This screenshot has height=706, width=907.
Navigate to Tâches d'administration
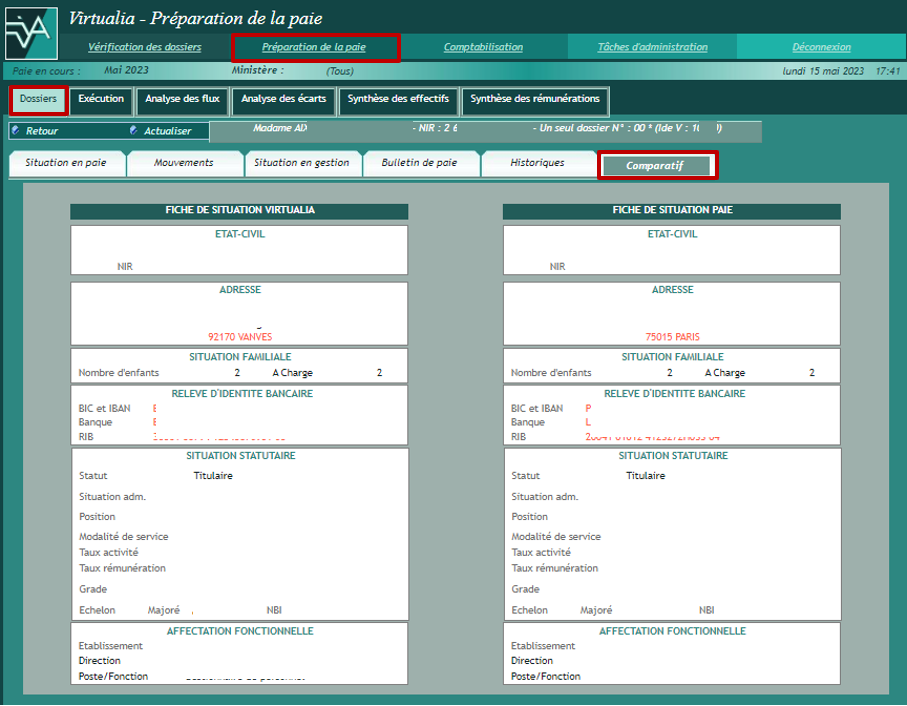tap(652, 47)
